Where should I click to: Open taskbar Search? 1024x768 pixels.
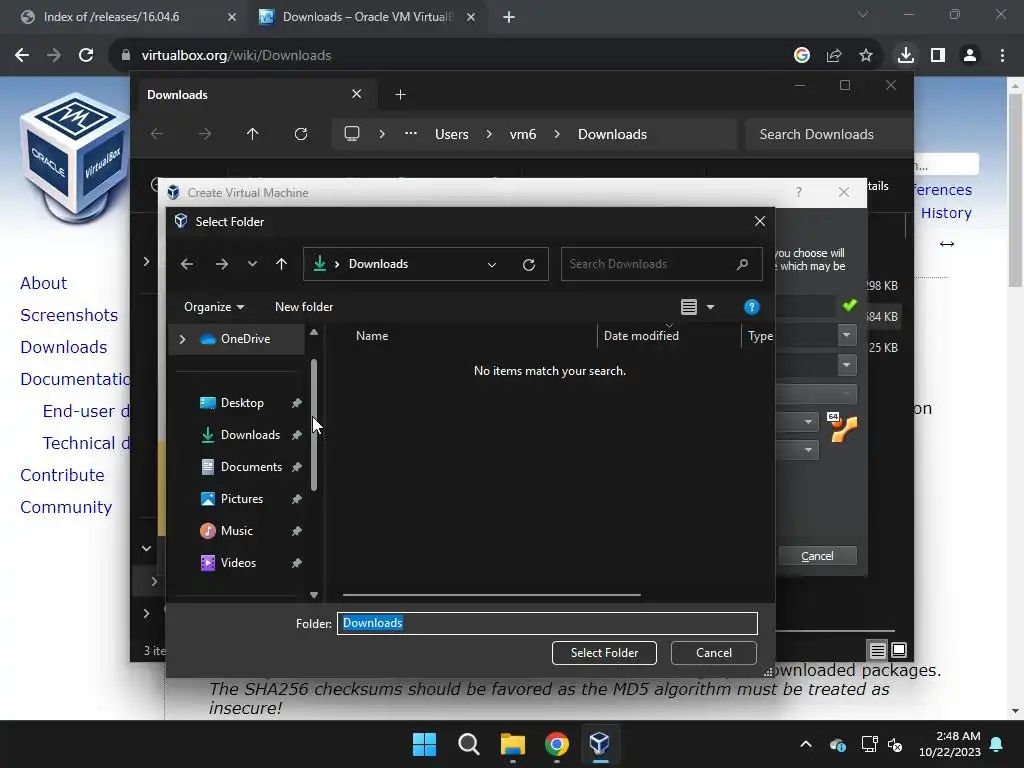(468, 744)
